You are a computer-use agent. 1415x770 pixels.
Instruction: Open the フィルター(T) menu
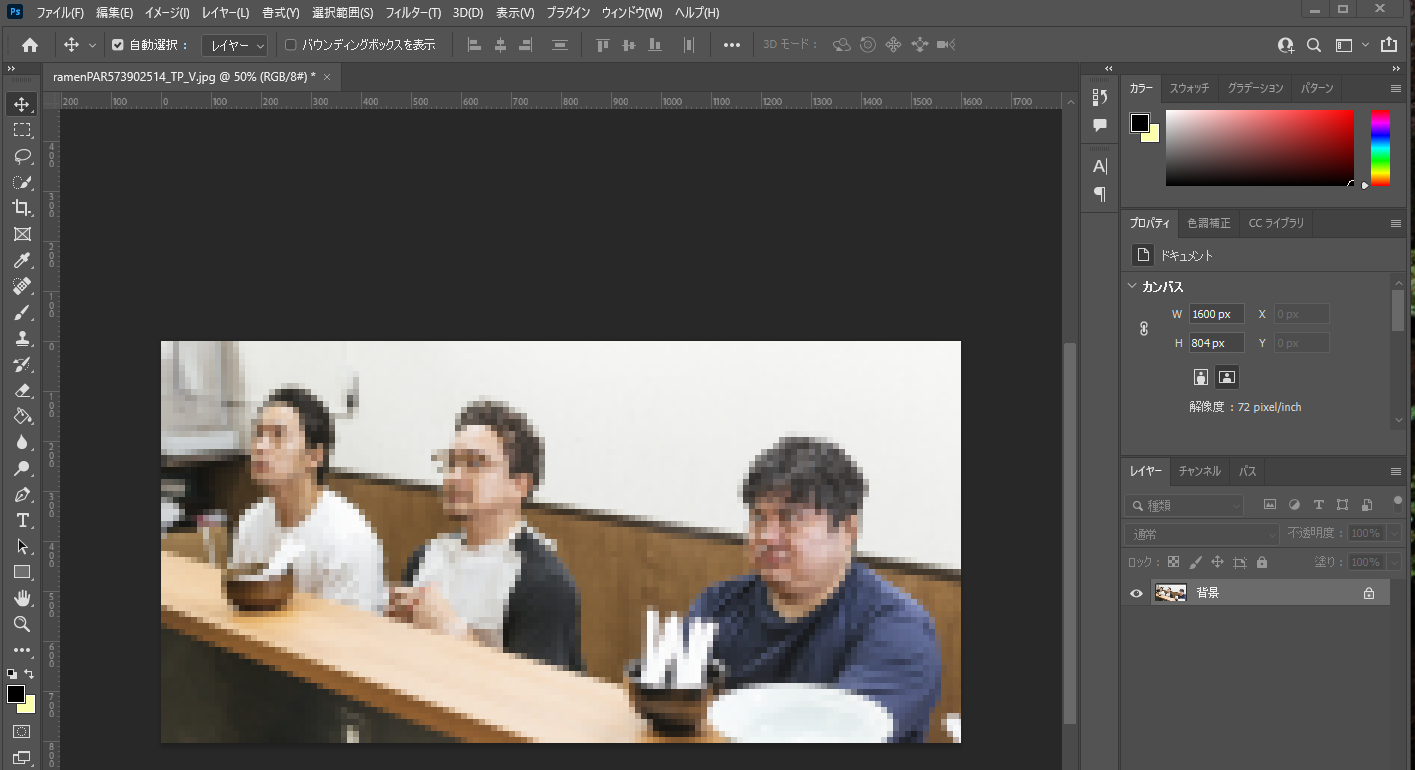[413, 13]
